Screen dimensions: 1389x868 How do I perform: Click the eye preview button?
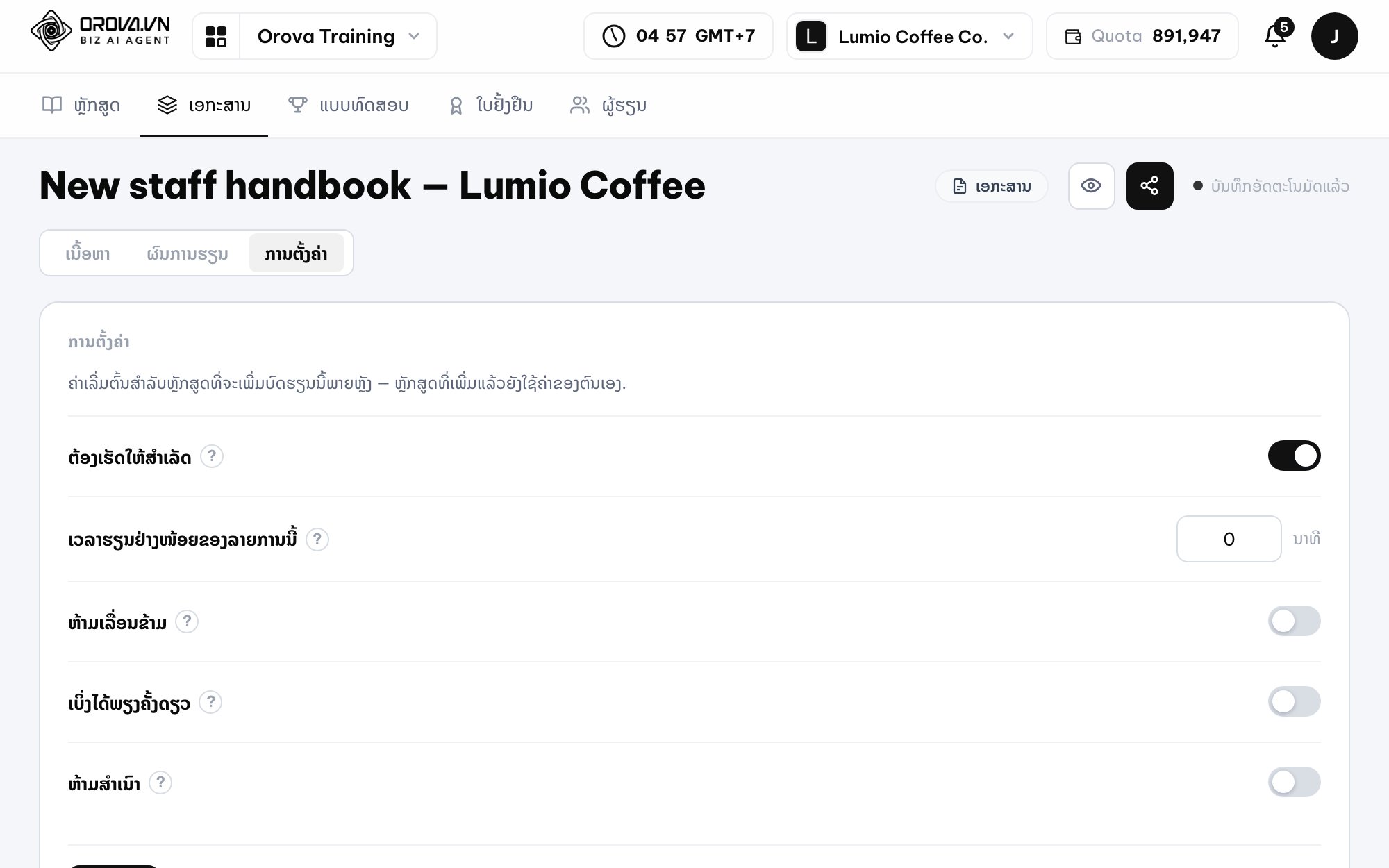[x=1091, y=186]
